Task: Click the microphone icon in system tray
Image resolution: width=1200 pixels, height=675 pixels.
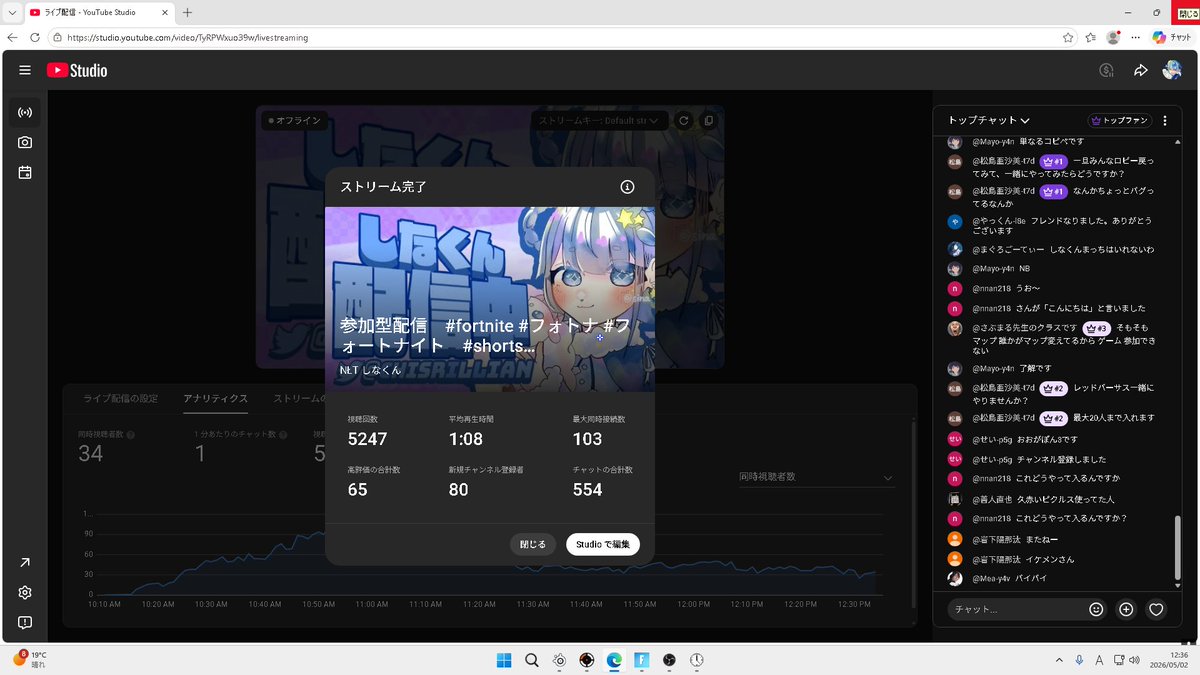Action: 1079,660
